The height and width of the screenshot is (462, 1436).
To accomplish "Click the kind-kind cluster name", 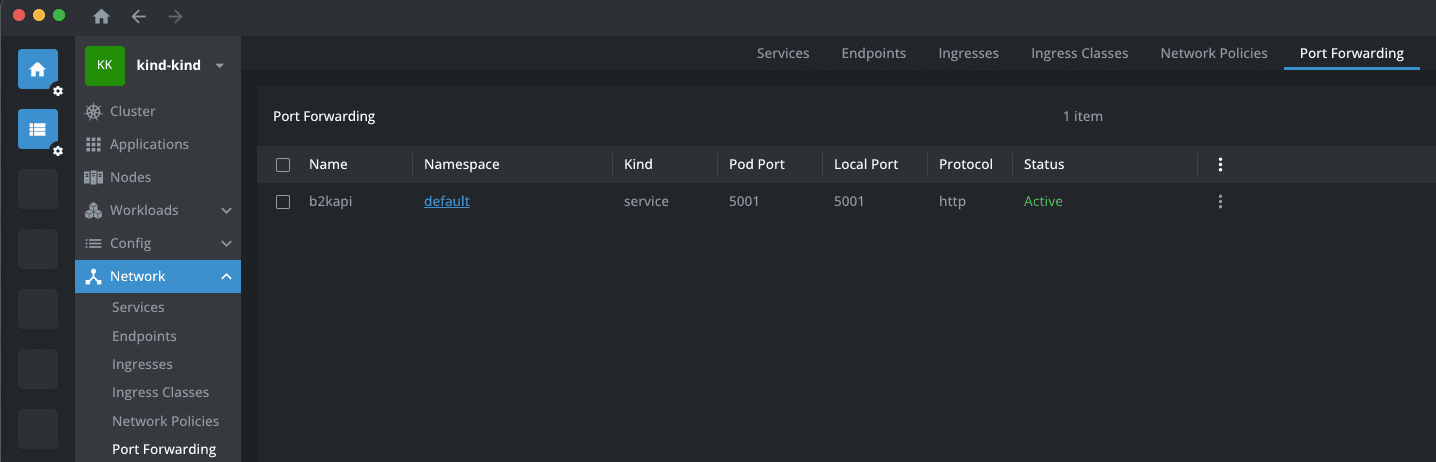I will pyautogui.click(x=168, y=65).
